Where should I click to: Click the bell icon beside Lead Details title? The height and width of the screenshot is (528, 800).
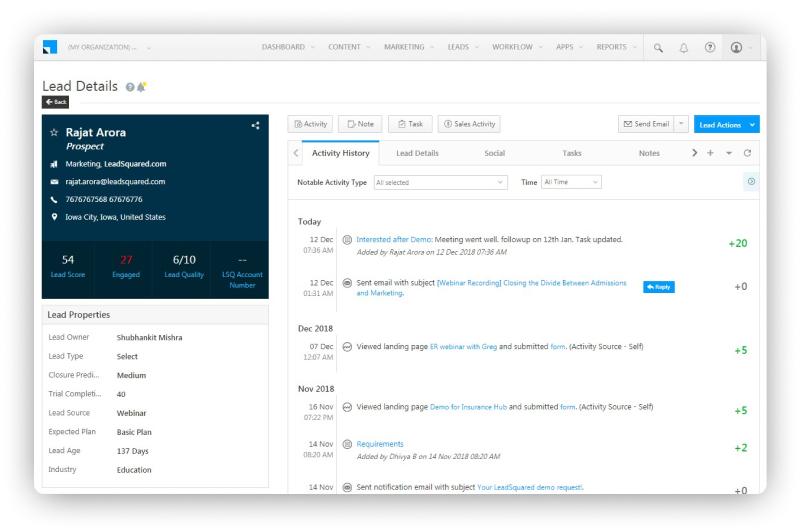click(x=141, y=87)
